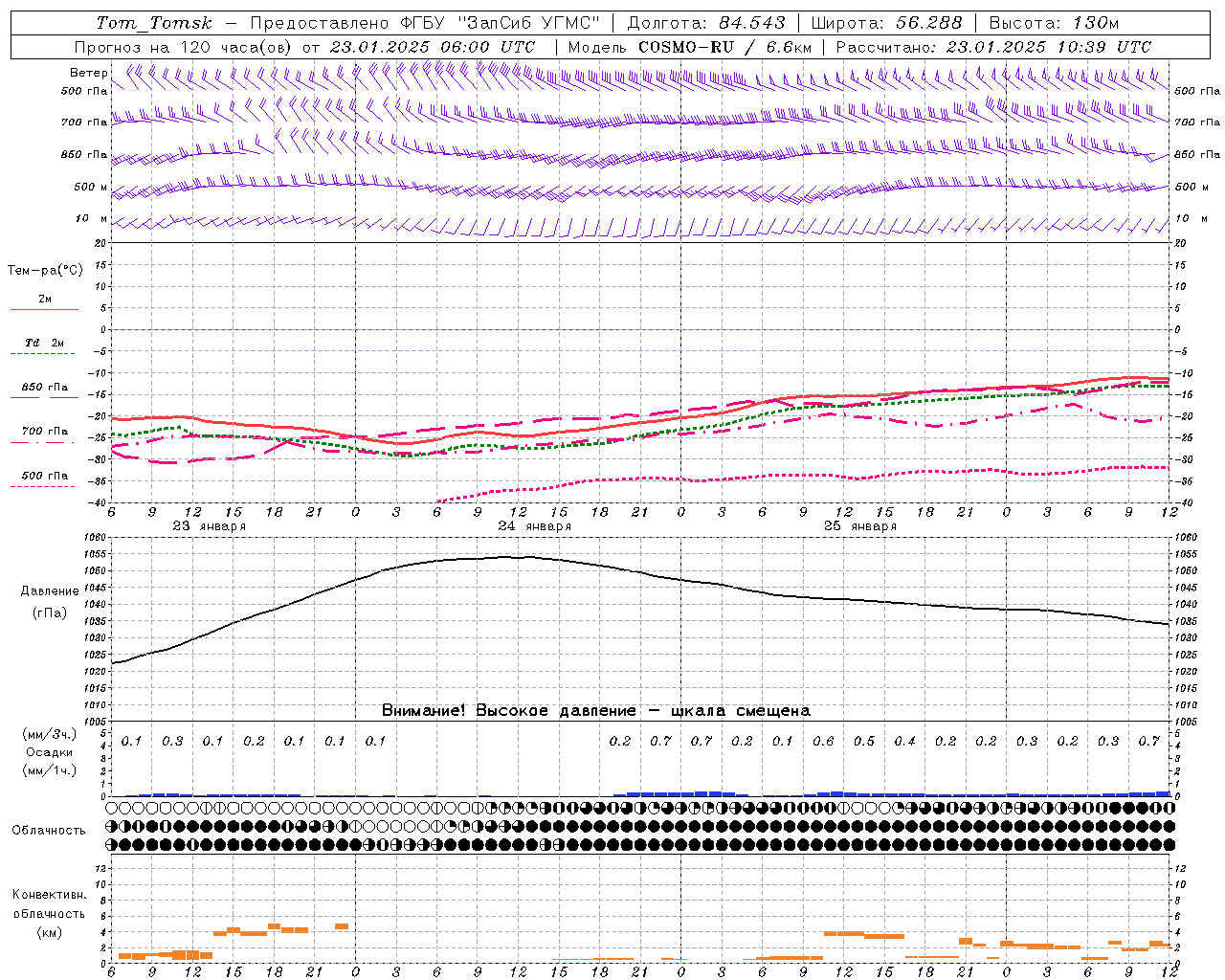
Task: Click the 24 января date label
Action: pos(534,526)
